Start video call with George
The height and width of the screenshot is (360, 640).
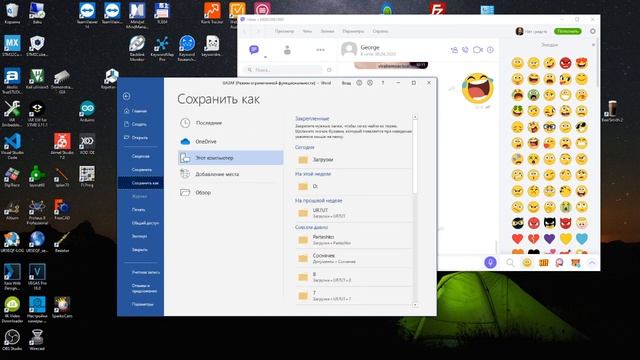478,50
